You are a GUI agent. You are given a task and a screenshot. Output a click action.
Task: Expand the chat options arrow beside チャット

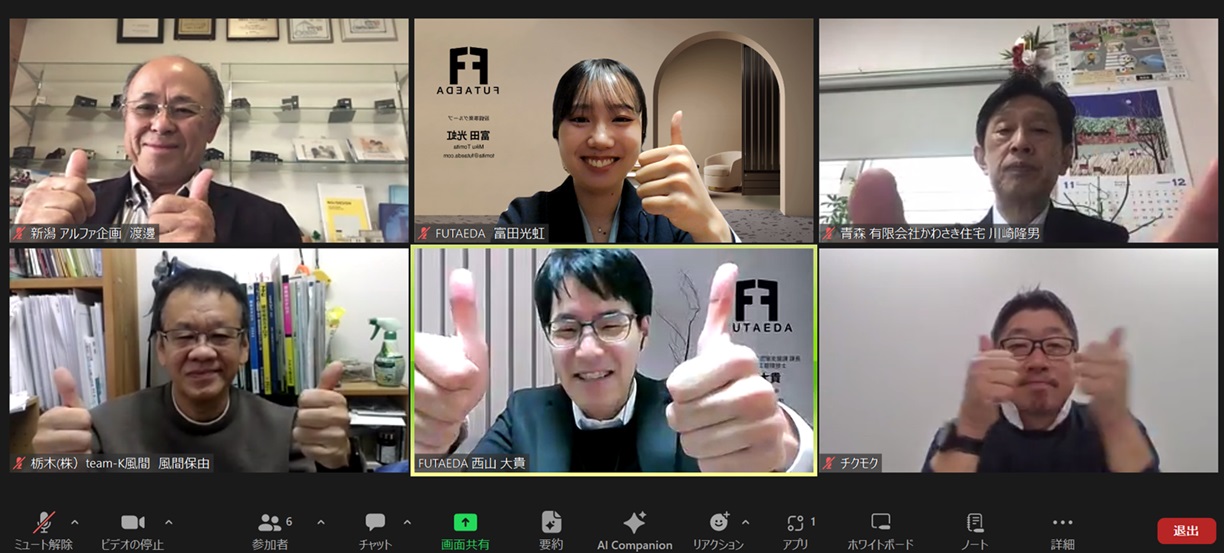click(x=407, y=521)
